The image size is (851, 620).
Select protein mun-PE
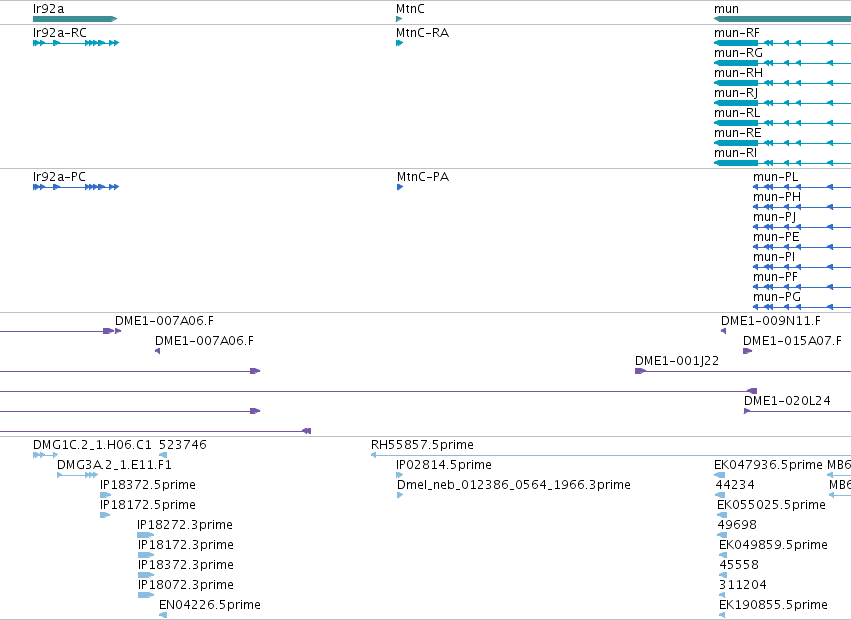coord(802,247)
